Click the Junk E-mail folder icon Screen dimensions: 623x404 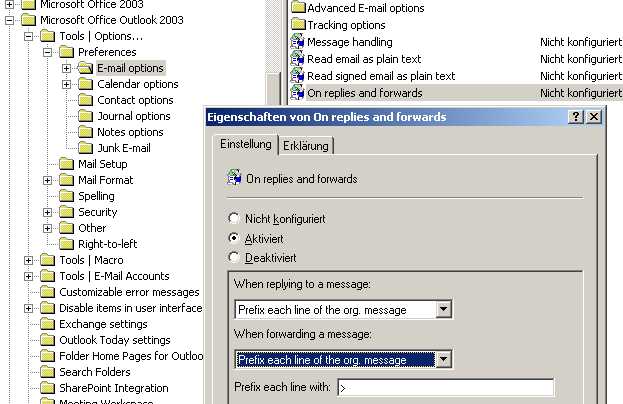pos(85,148)
